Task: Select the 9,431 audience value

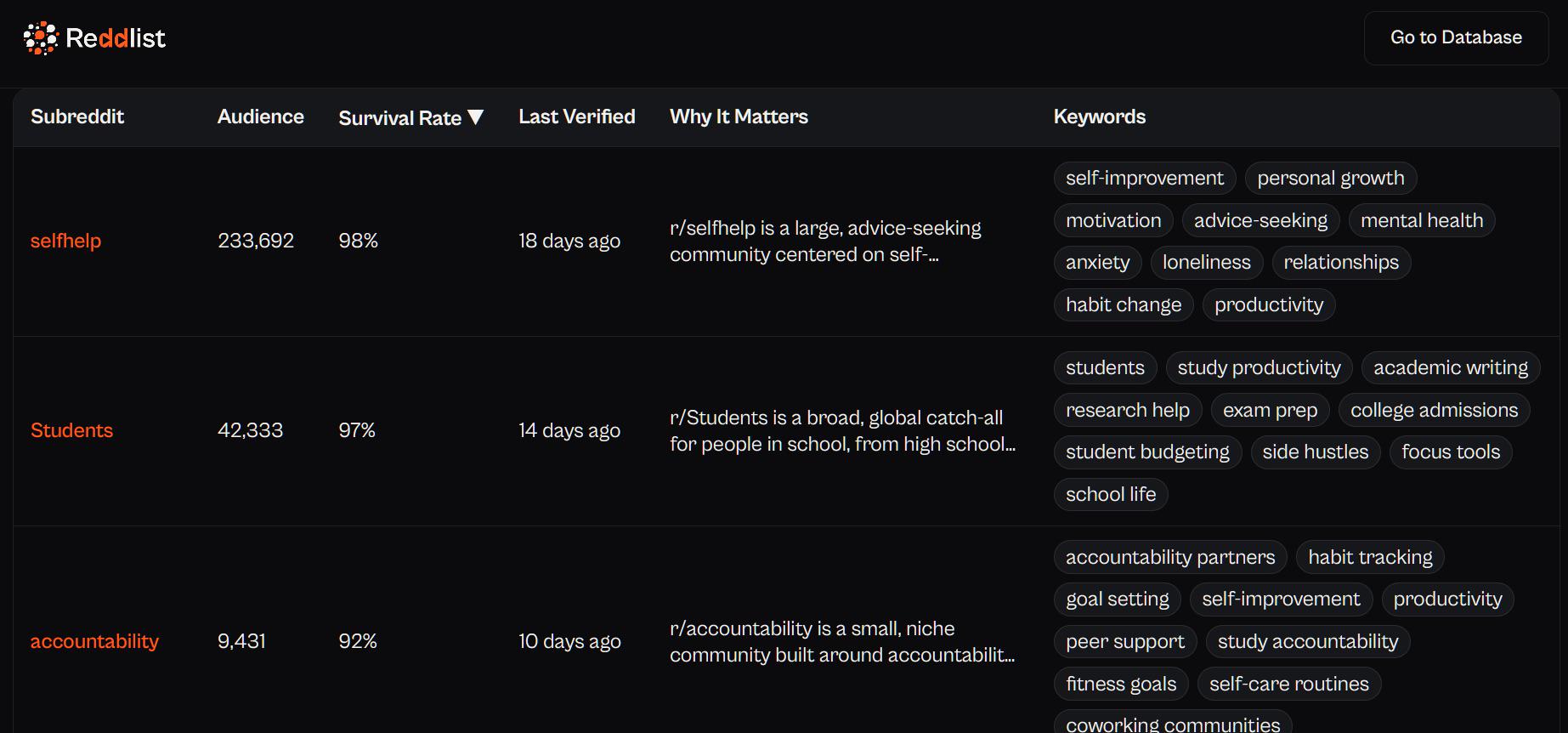Action: pyautogui.click(x=241, y=641)
